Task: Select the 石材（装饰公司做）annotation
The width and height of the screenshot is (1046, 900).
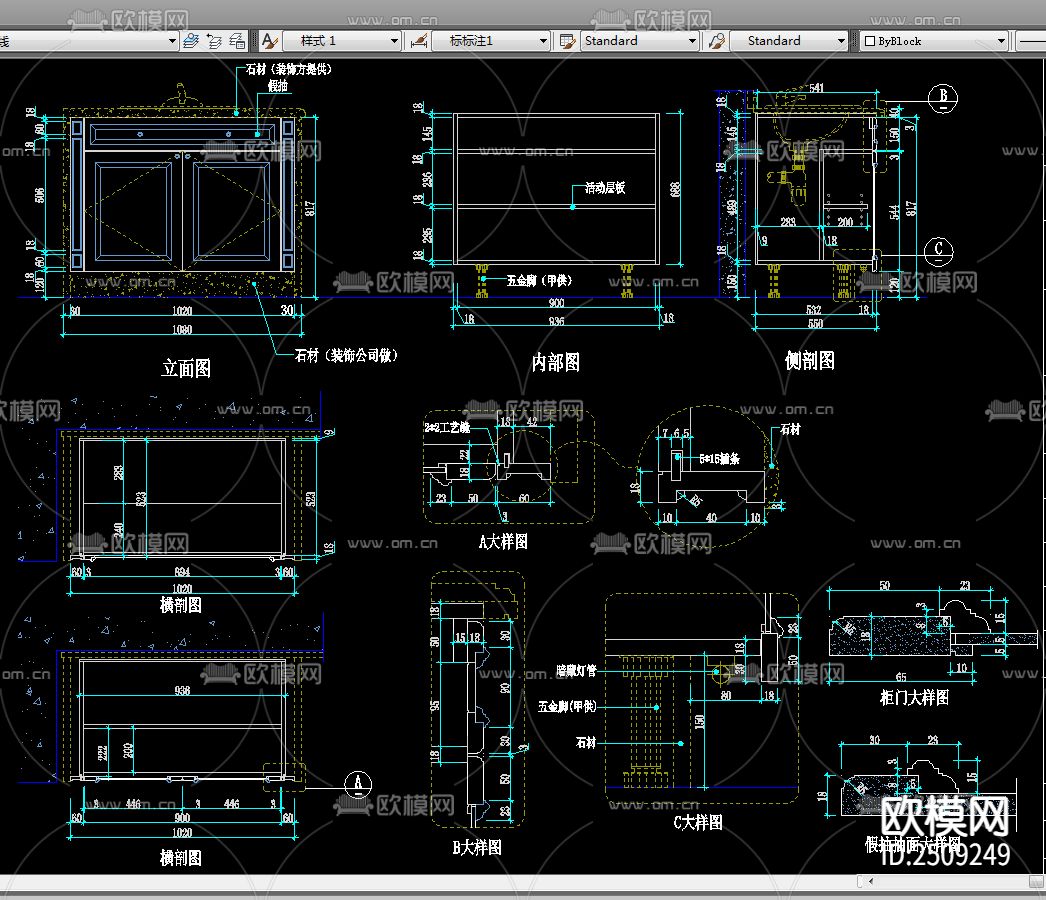Action: point(346,356)
